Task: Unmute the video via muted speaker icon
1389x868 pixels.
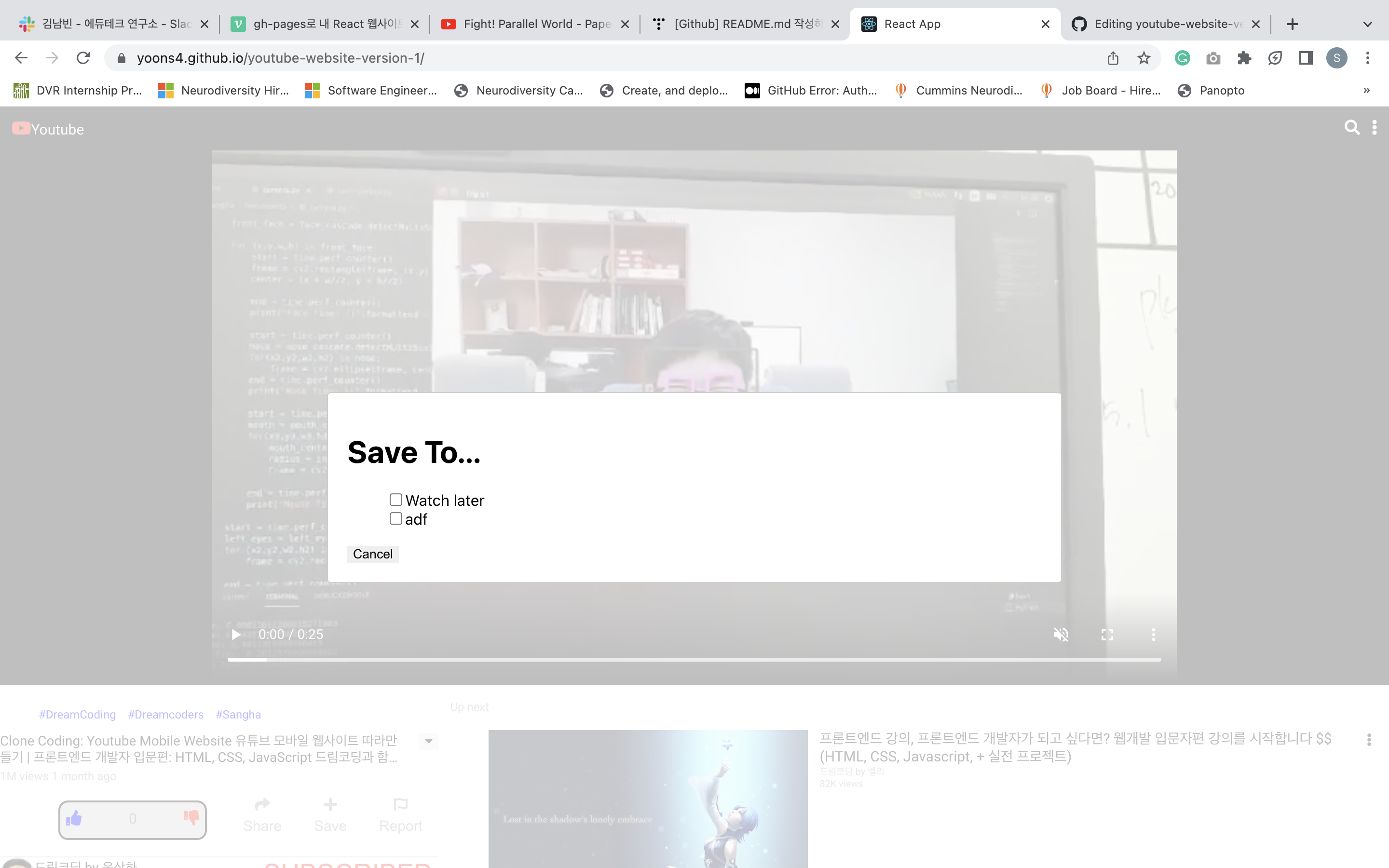Action: (1061, 634)
